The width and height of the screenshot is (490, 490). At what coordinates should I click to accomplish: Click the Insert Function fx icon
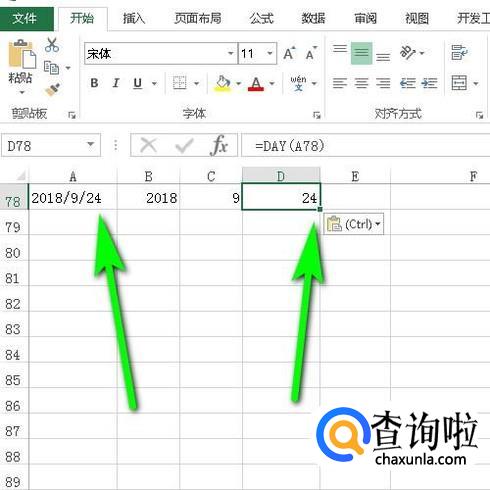pyautogui.click(x=219, y=145)
